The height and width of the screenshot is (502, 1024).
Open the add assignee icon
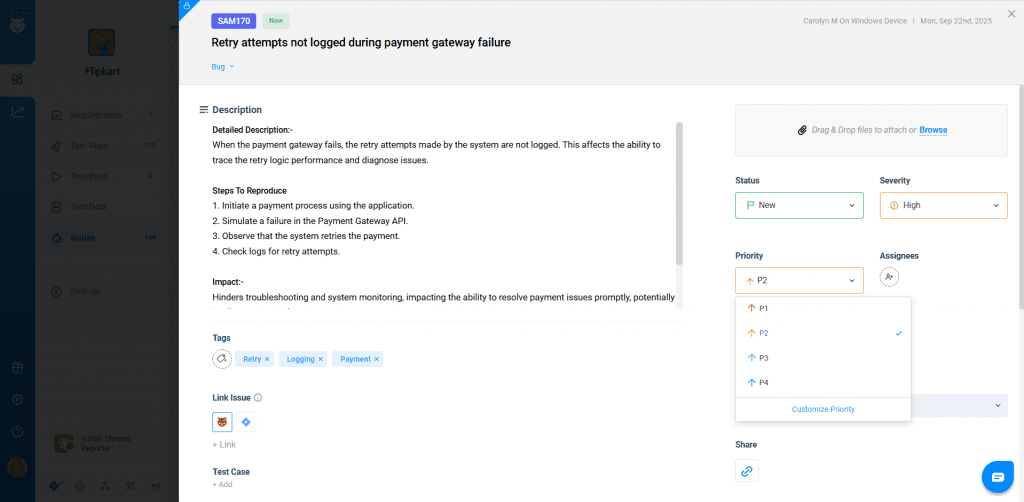(889, 277)
